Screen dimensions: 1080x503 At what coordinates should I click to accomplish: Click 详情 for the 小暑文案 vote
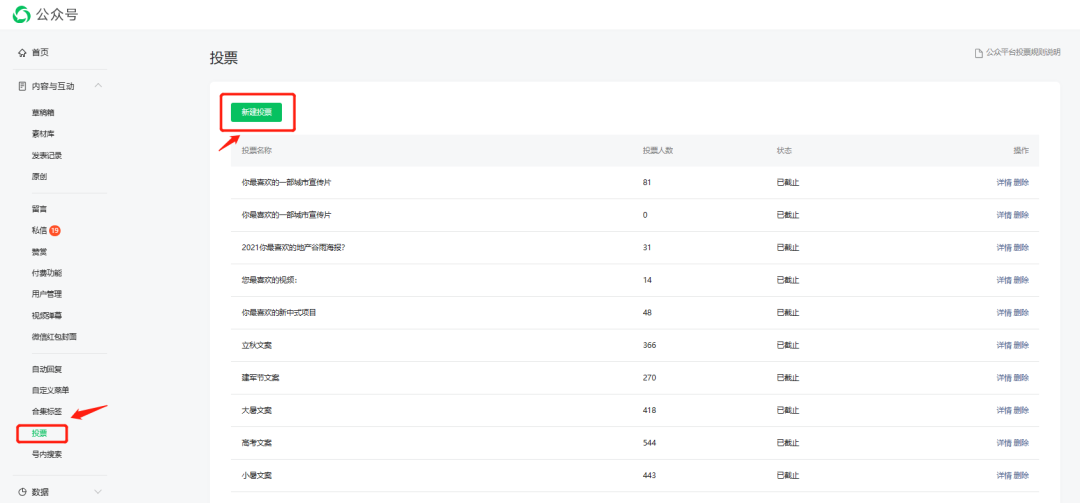click(1003, 475)
